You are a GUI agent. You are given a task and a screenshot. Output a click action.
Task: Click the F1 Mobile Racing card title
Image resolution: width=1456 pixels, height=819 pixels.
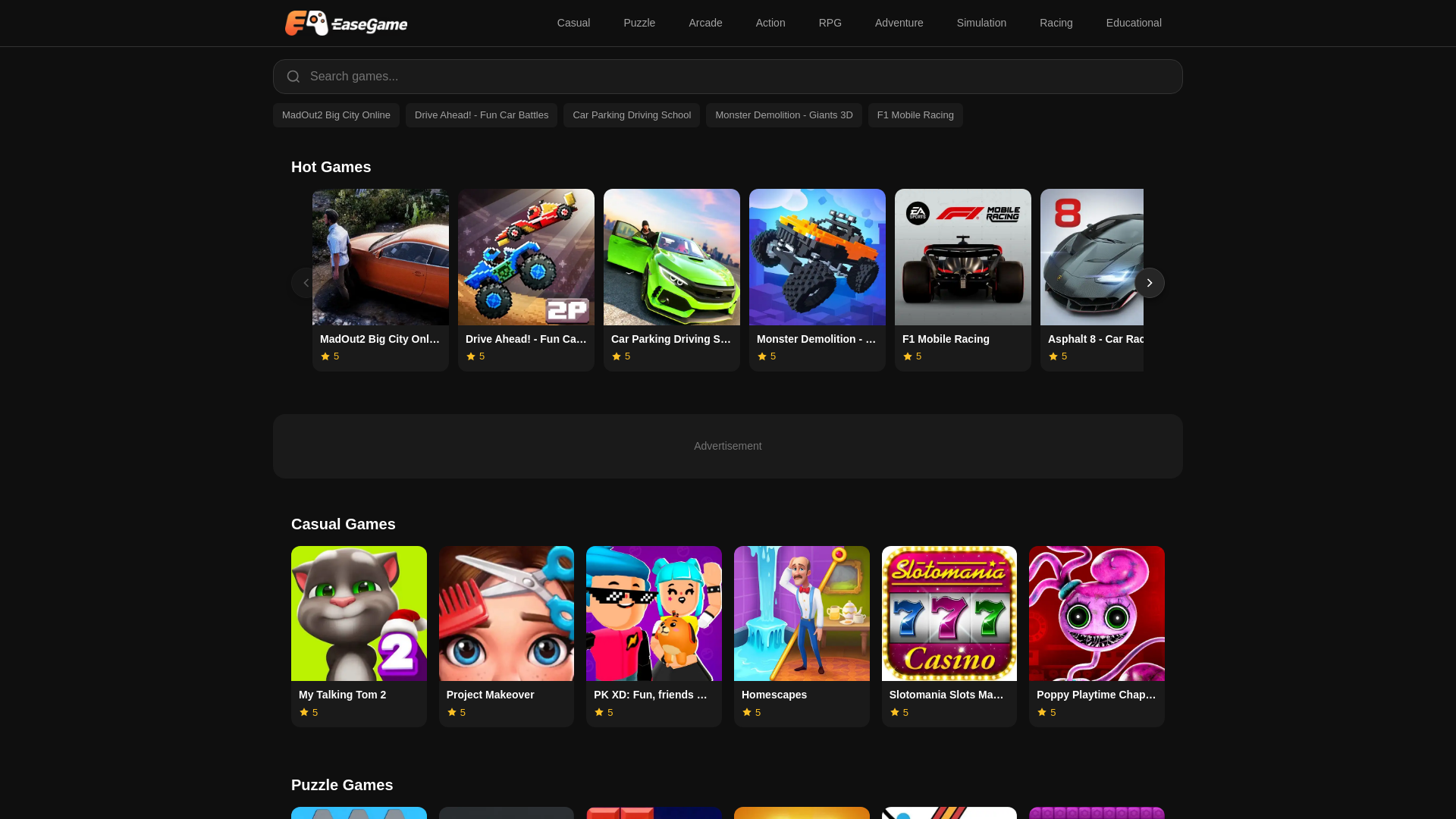[946, 339]
